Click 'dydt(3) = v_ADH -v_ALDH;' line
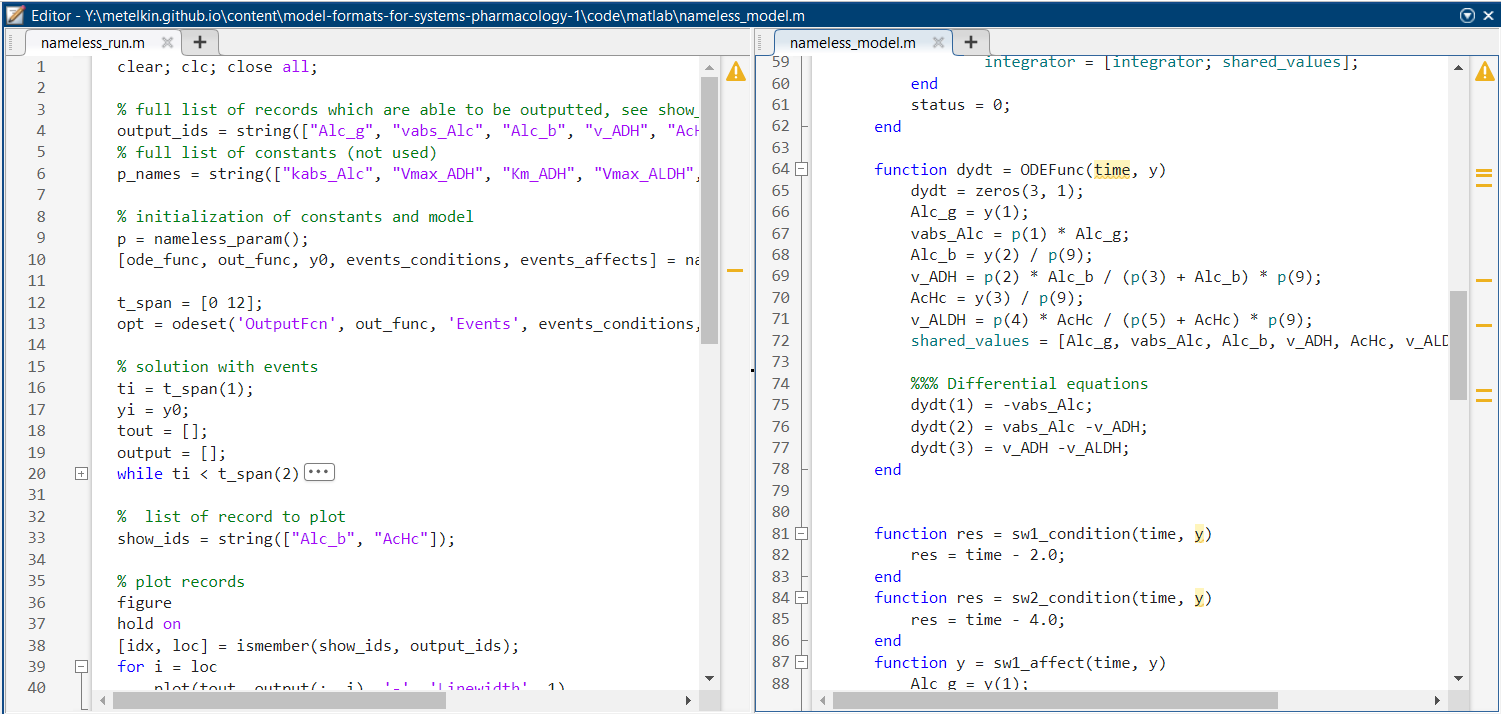 point(1019,448)
